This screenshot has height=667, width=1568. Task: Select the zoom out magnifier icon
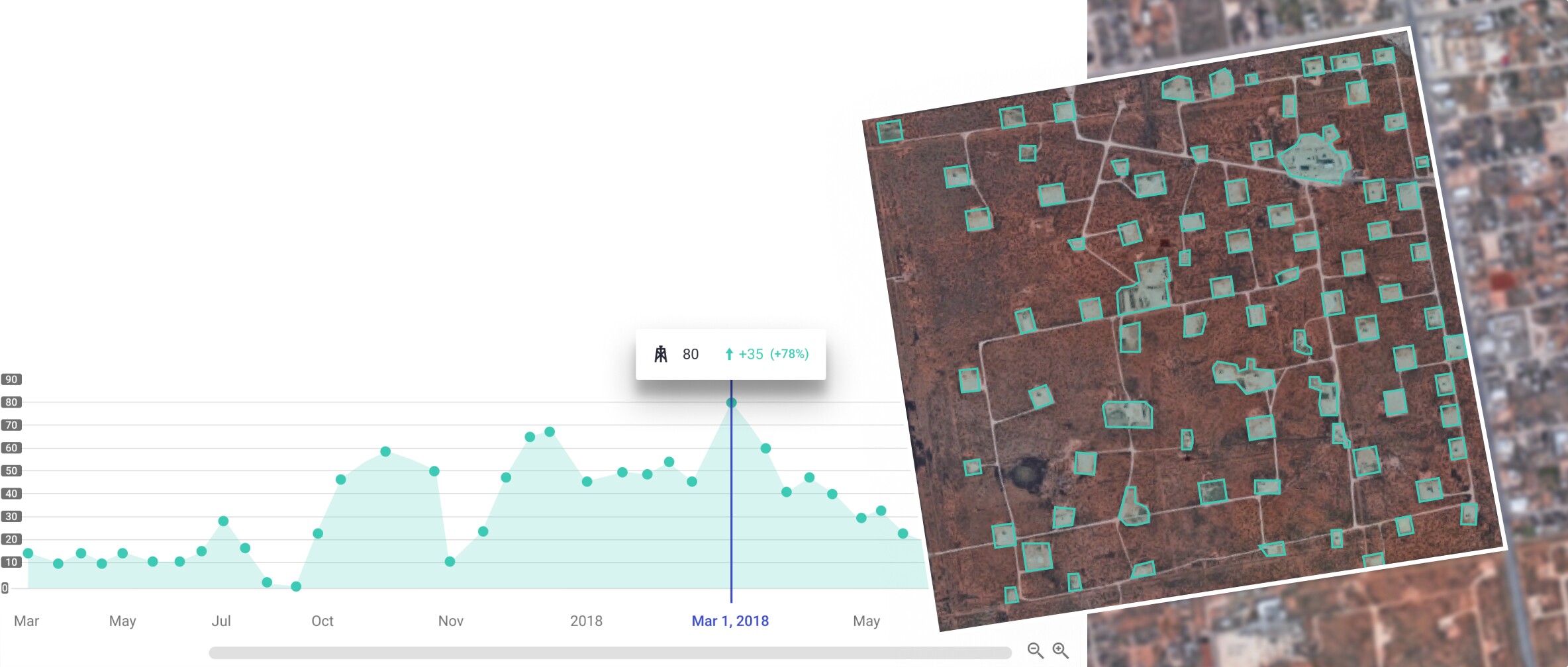[1034, 650]
